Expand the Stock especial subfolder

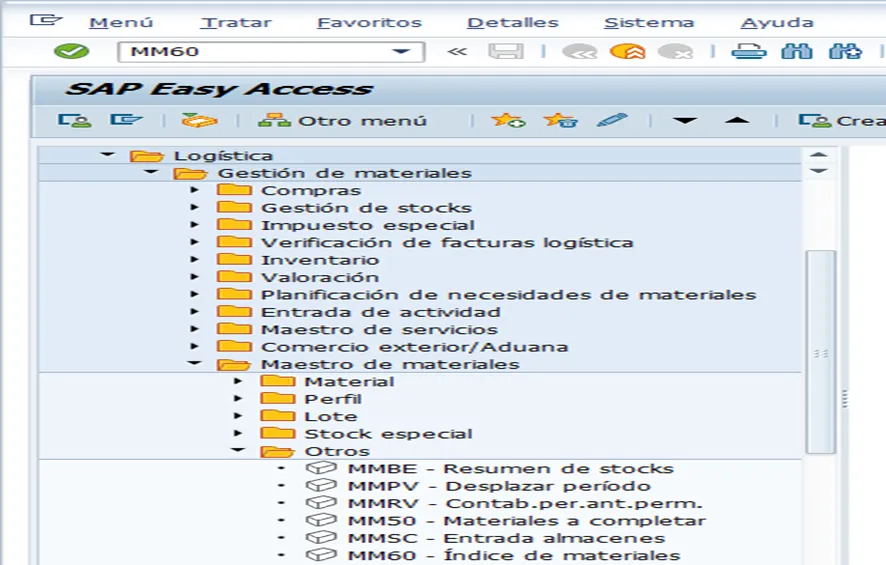point(238,433)
